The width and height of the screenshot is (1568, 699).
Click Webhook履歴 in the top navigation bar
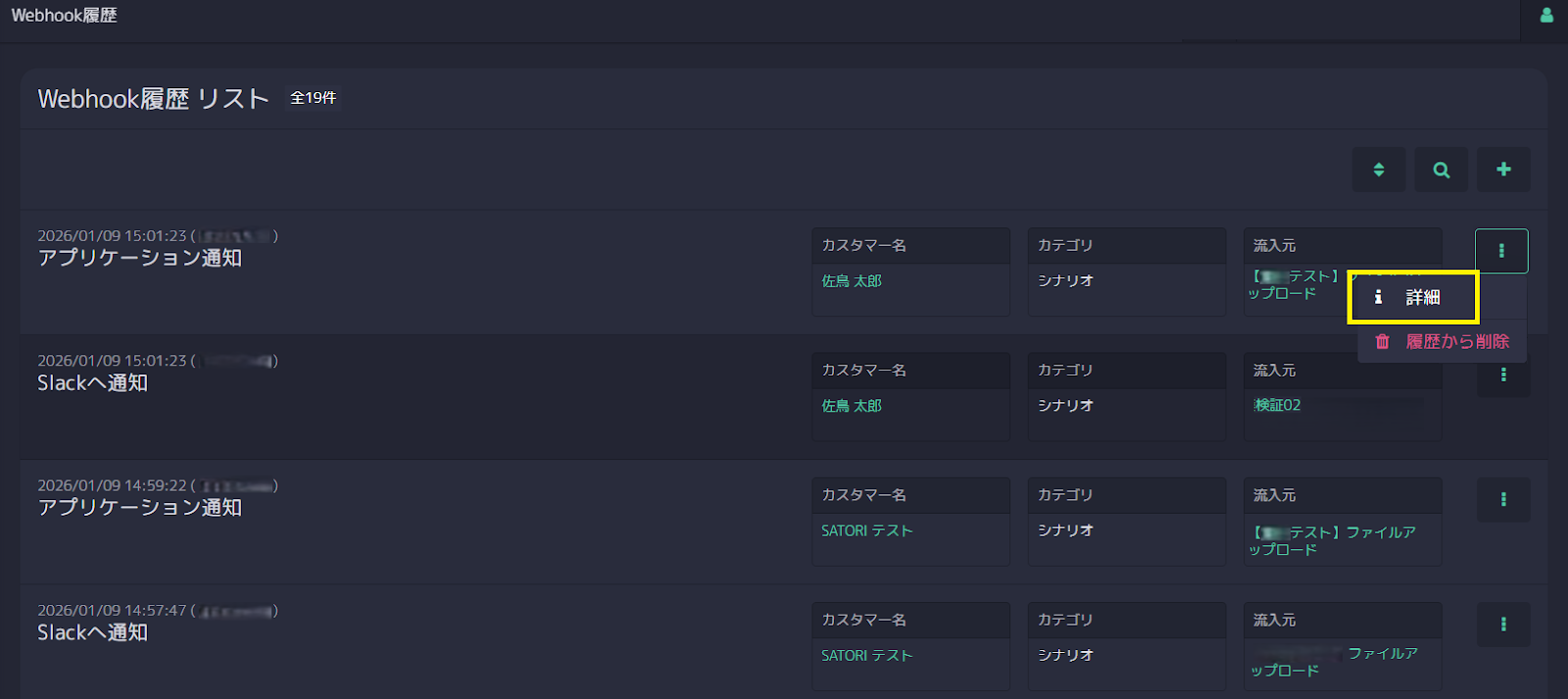[63, 15]
